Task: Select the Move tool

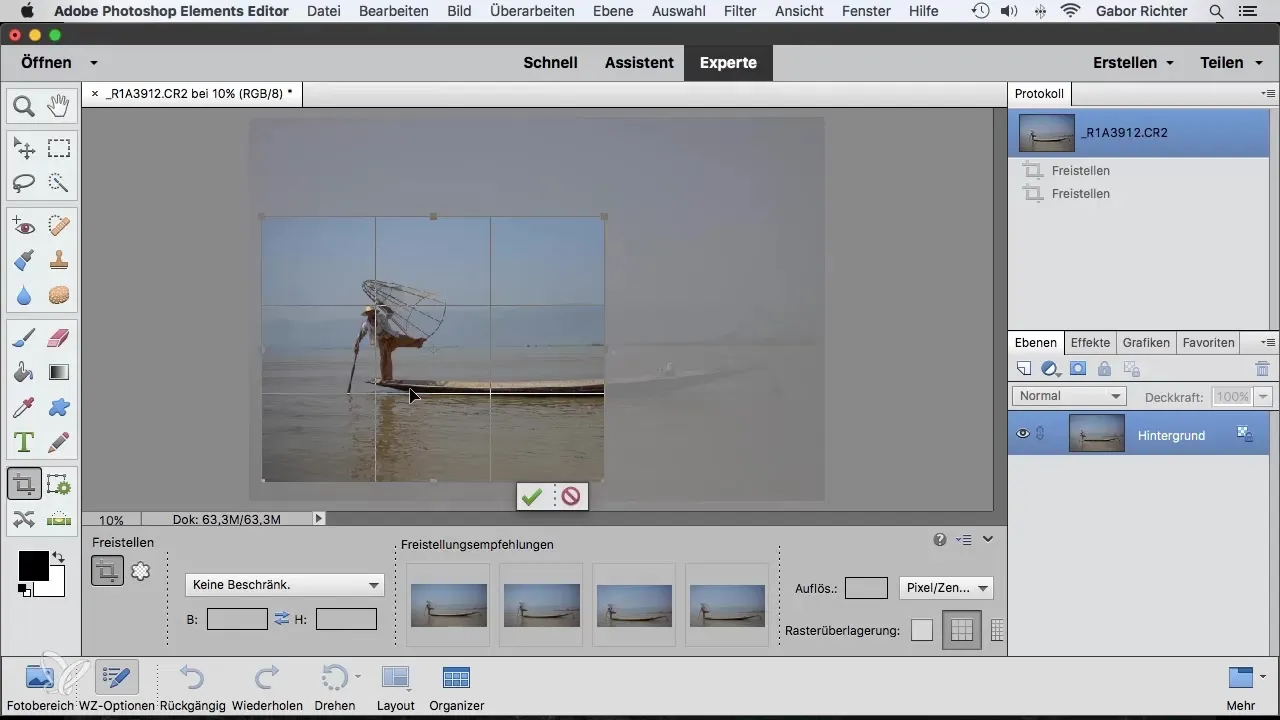Action: coord(24,149)
